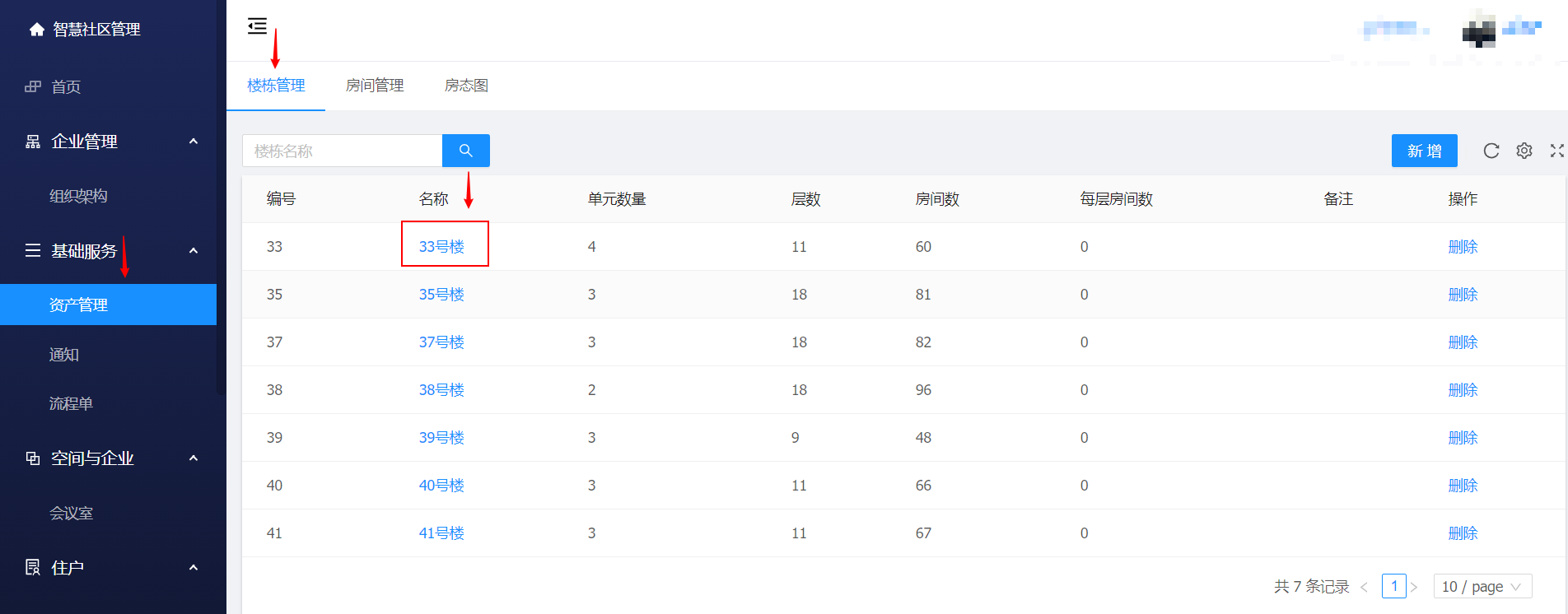Collapse the 空间与企业 menu group
The height and width of the screenshot is (614, 1568).
[x=194, y=458]
